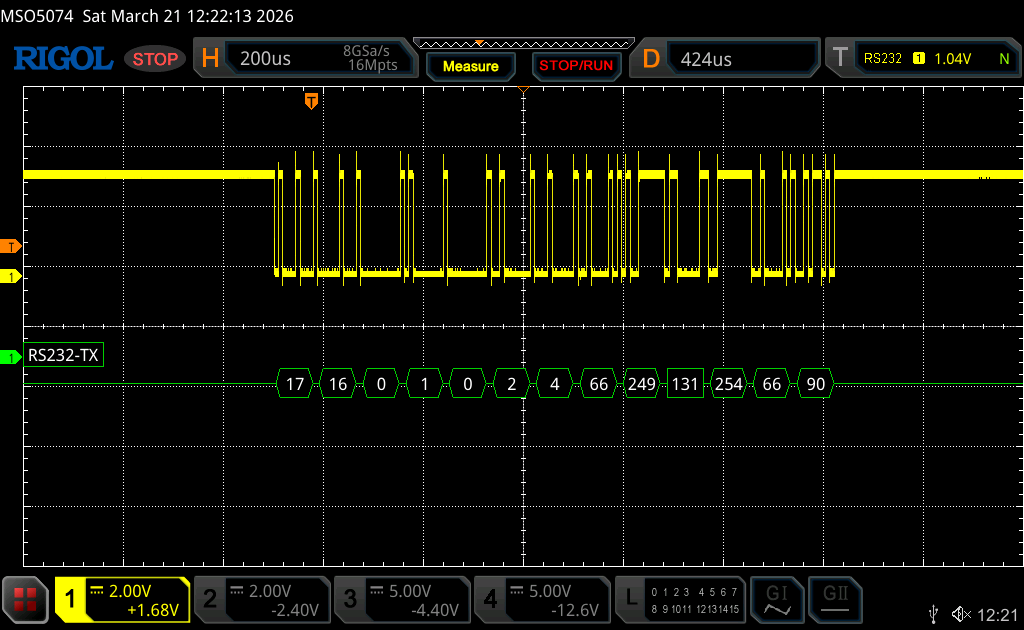Click the RIGOL logo
1024x630 pixels.
coord(62,59)
